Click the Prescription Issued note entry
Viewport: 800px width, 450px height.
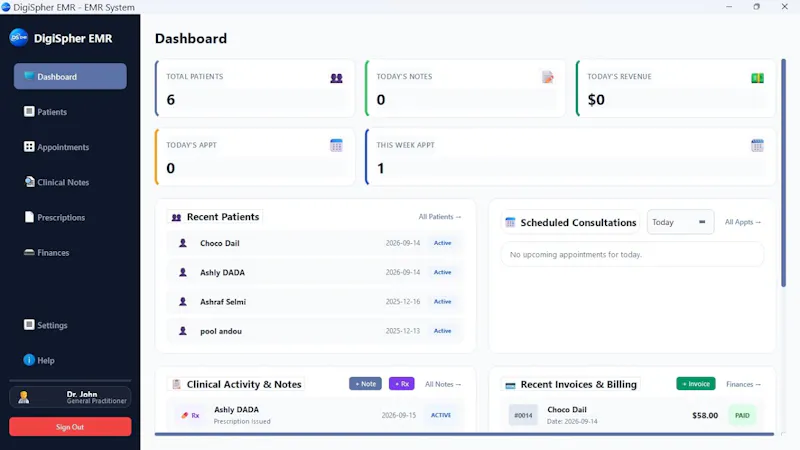click(242, 421)
